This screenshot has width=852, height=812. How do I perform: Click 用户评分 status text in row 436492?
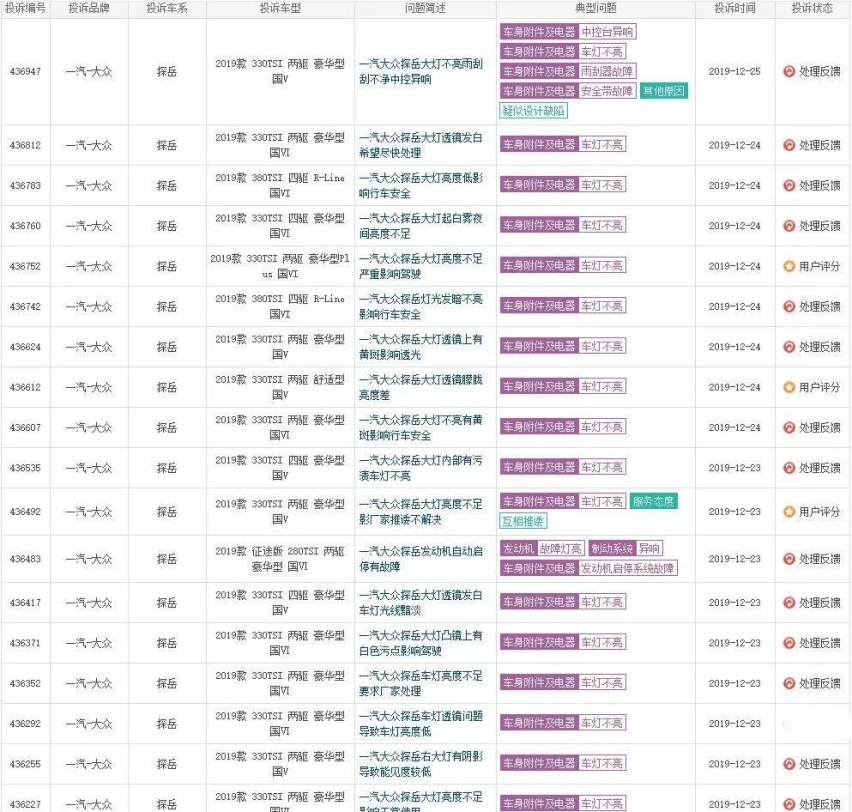click(x=819, y=512)
